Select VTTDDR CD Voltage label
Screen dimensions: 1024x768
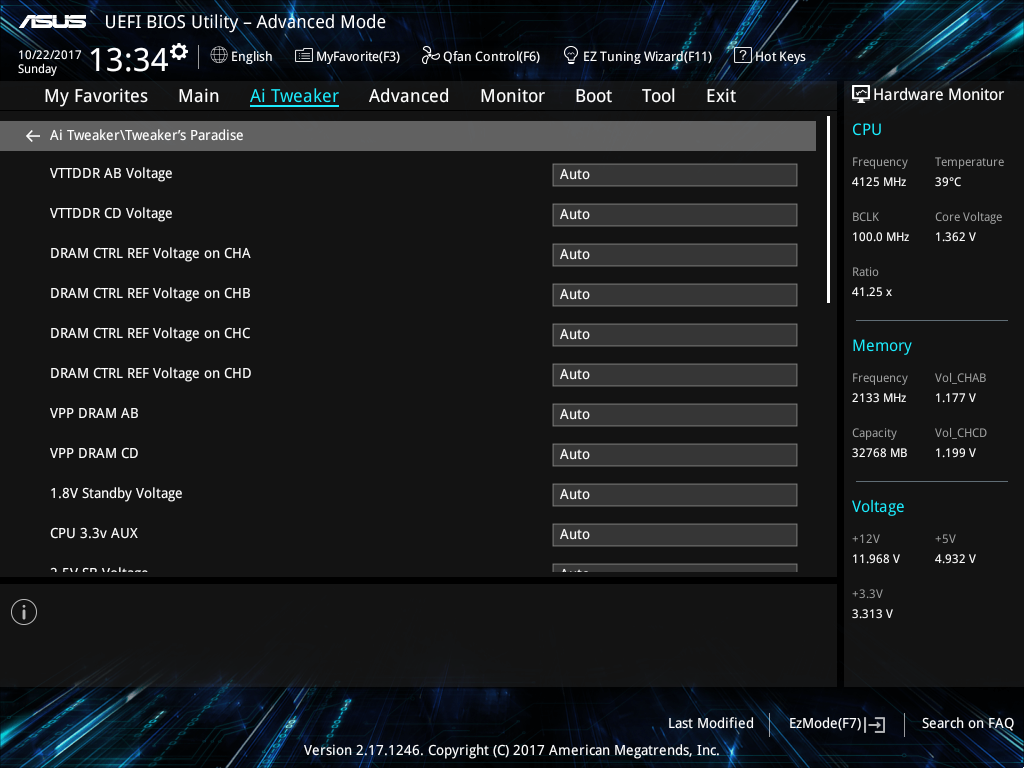click(x=111, y=214)
